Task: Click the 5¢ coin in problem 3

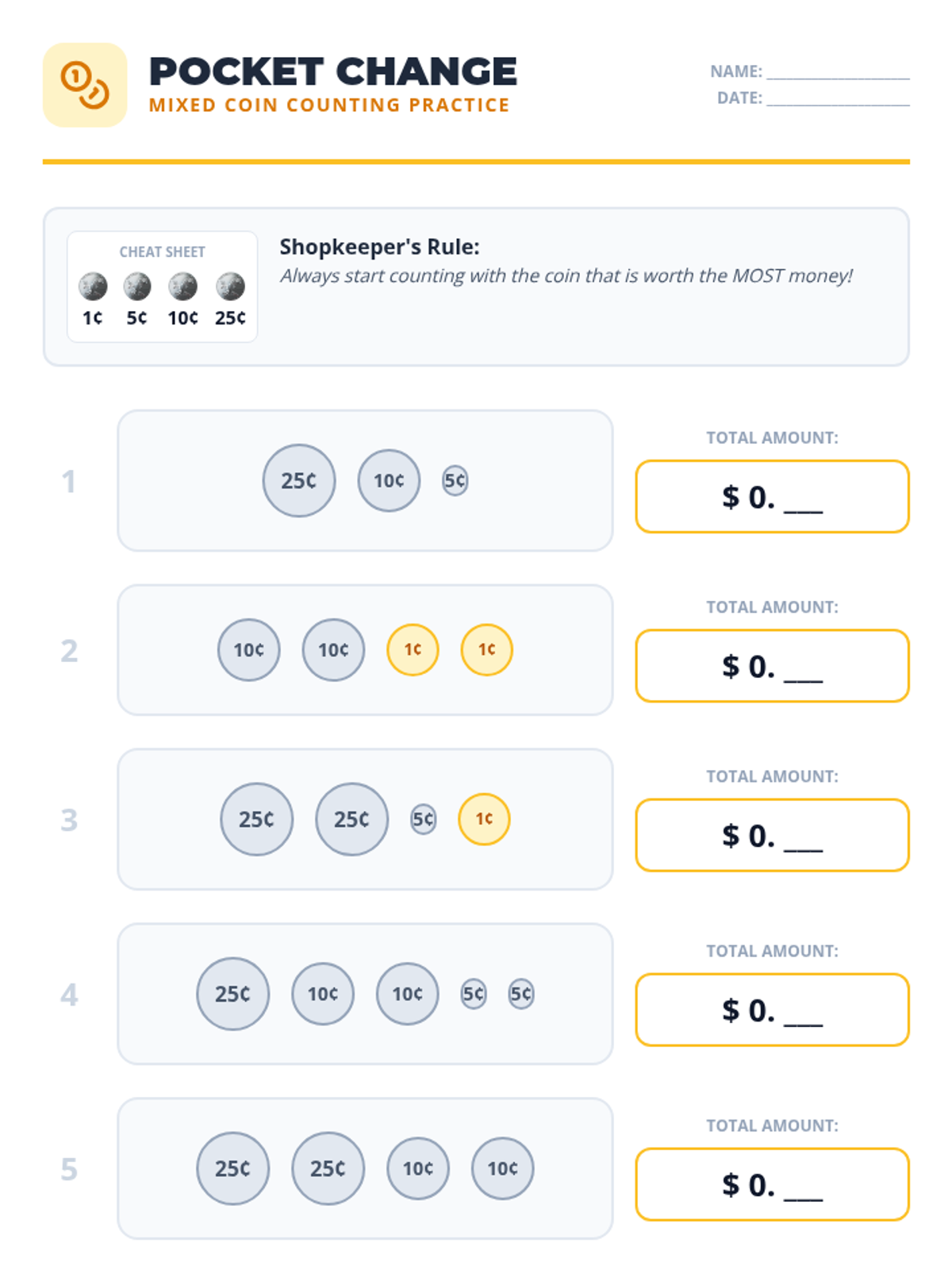Action: [423, 818]
